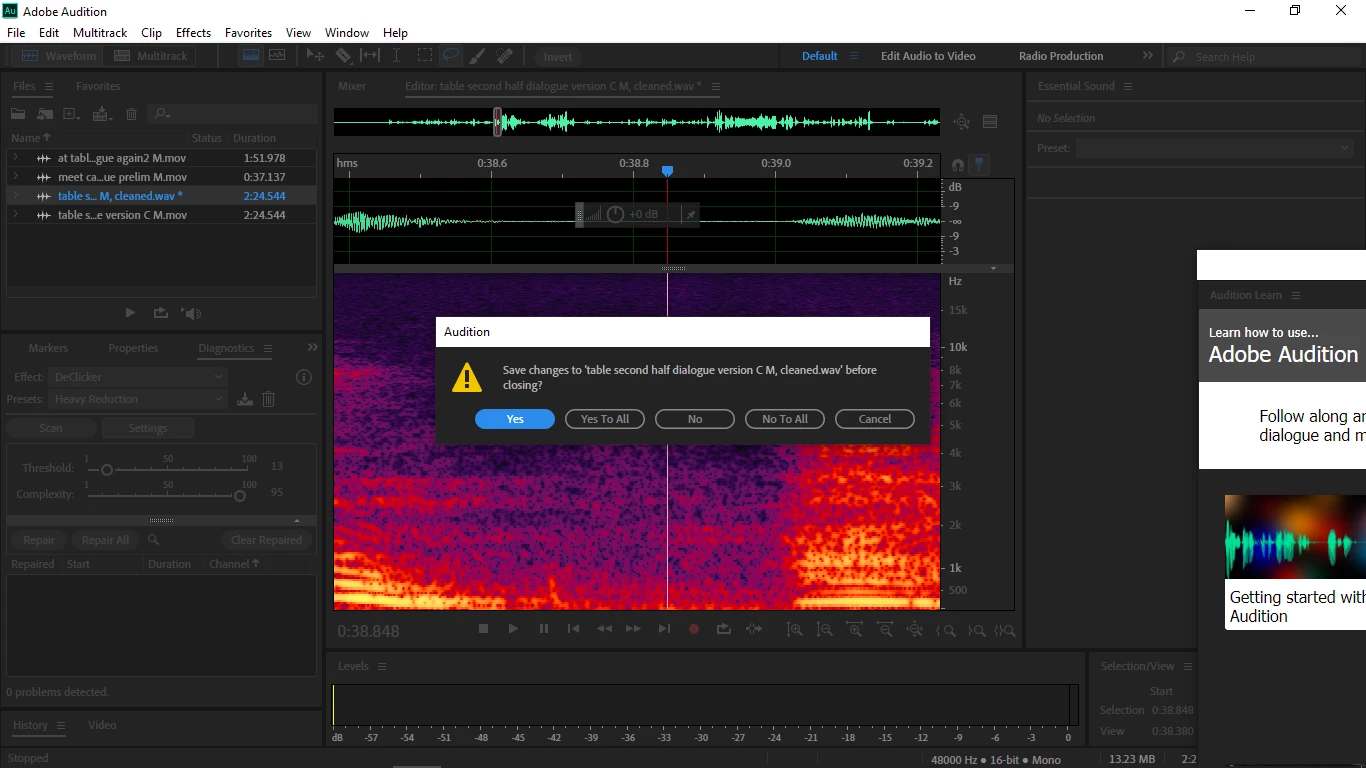
Task: Select the Razor tool in toolbar
Action: 343,56
